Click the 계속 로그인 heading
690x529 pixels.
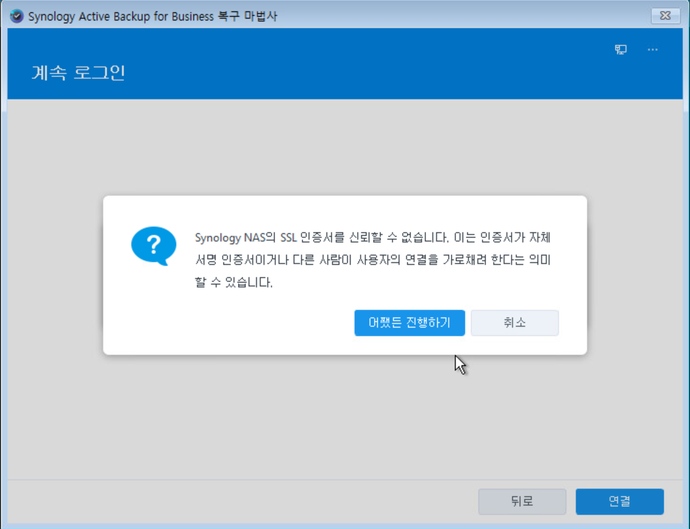[78, 73]
